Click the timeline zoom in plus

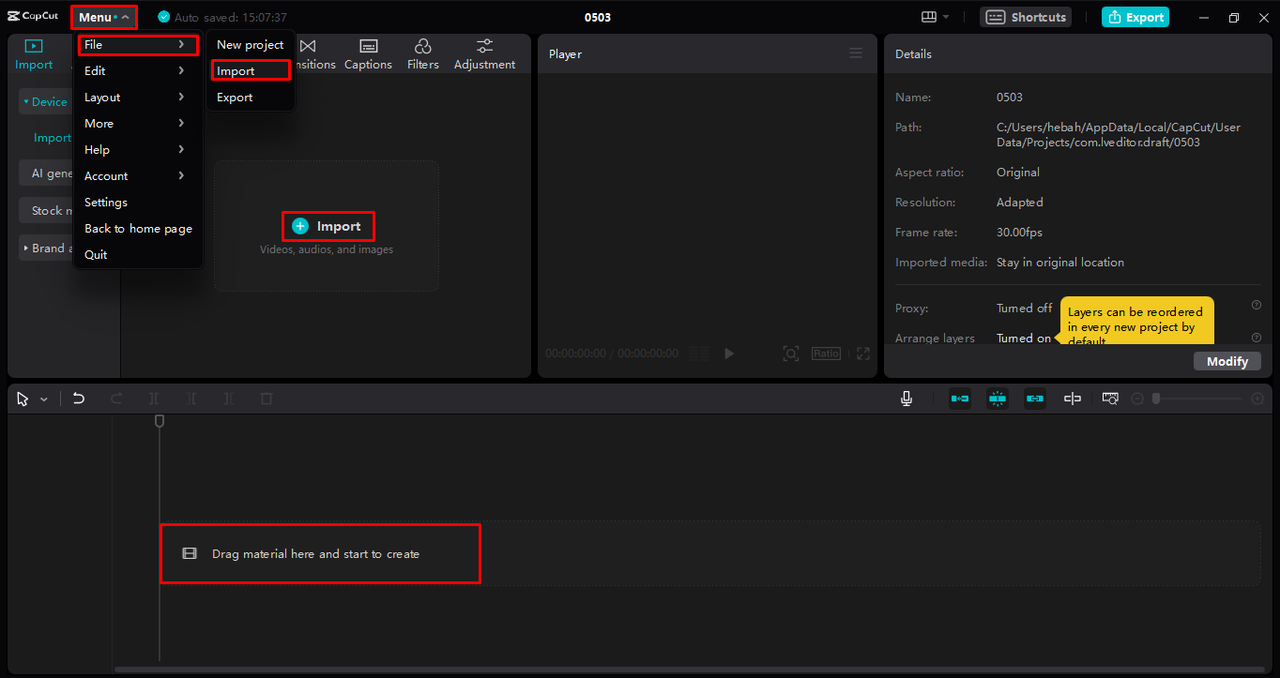[x=1258, y=398]
